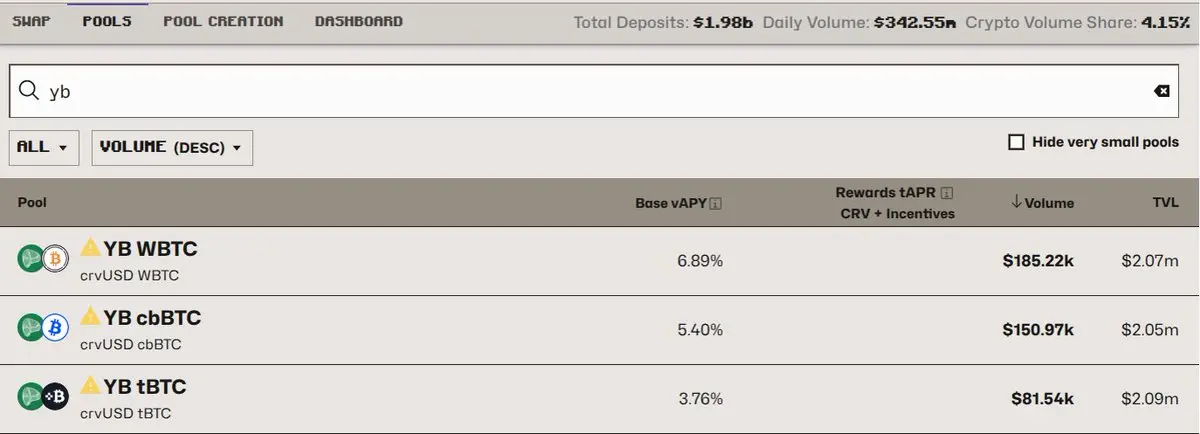This screenshot has height=434, width=1200.
Task: Sort by the Volume column header
Action: pyautogui.click(x=1042, y=203)
